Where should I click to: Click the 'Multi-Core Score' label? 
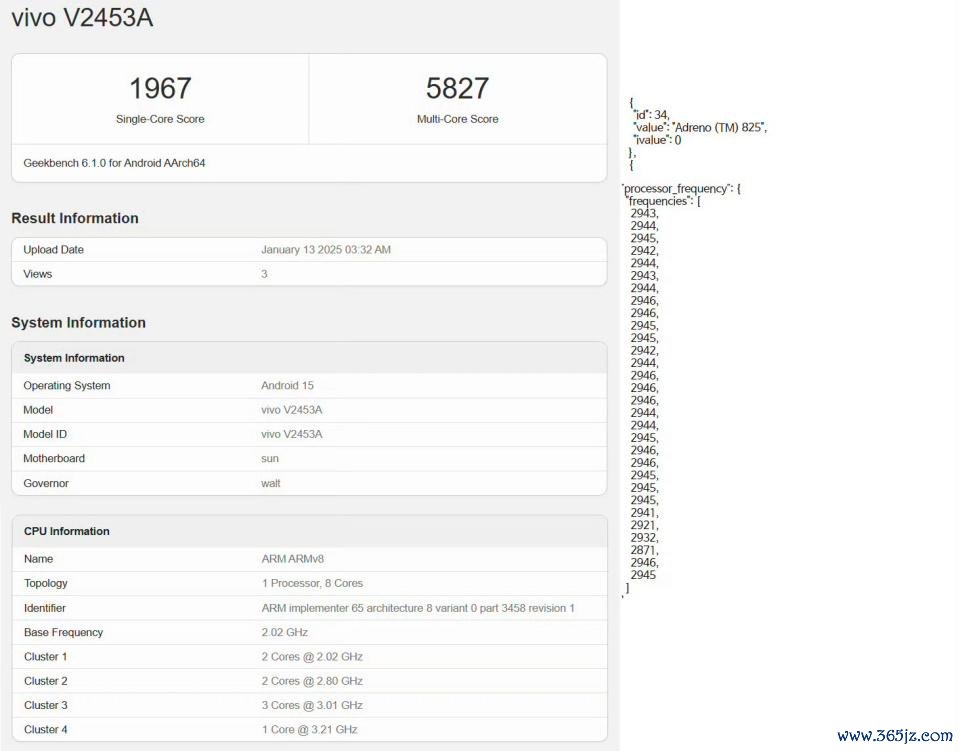coord(457,119)
